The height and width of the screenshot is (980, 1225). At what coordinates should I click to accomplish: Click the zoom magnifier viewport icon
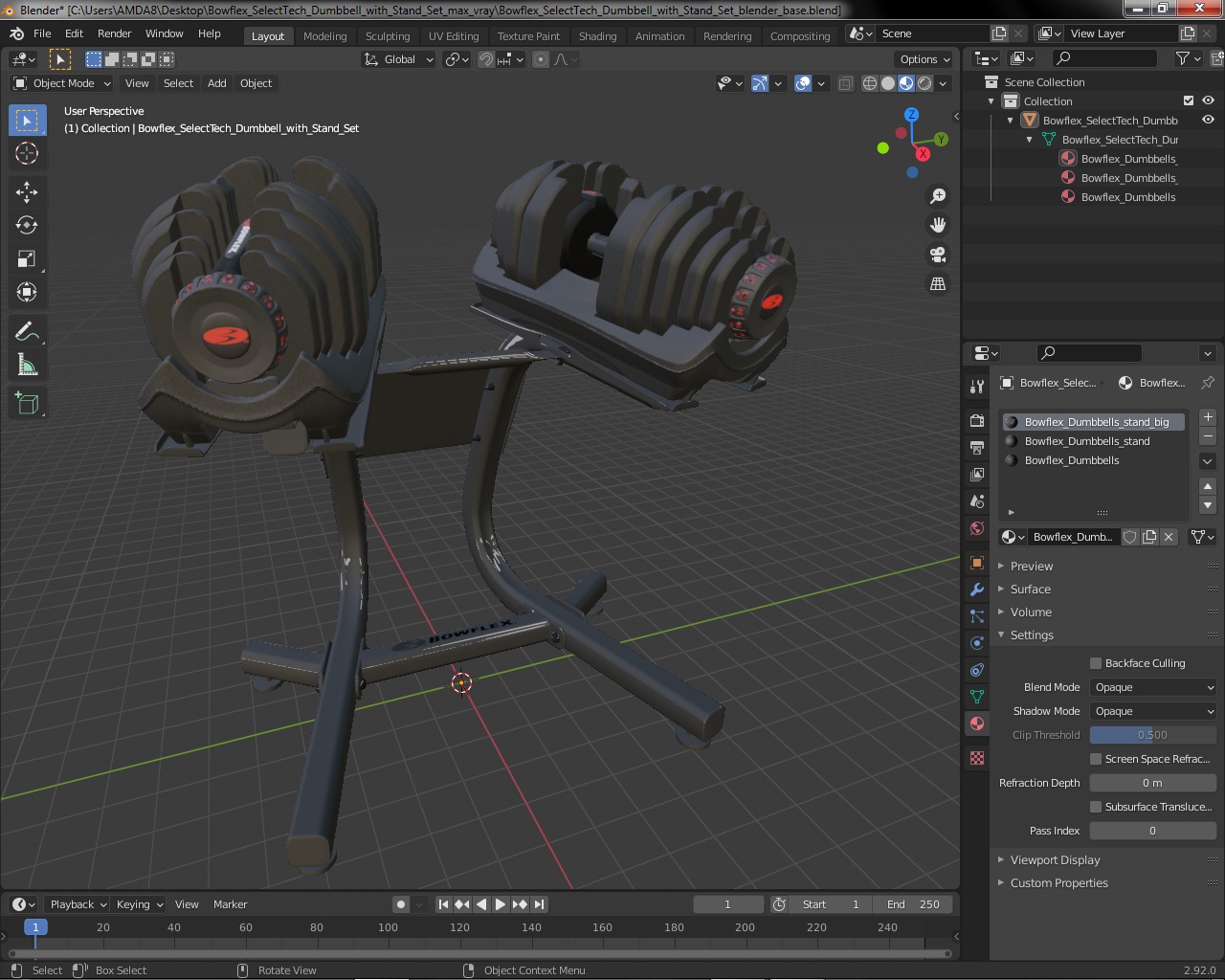[938, 195]
